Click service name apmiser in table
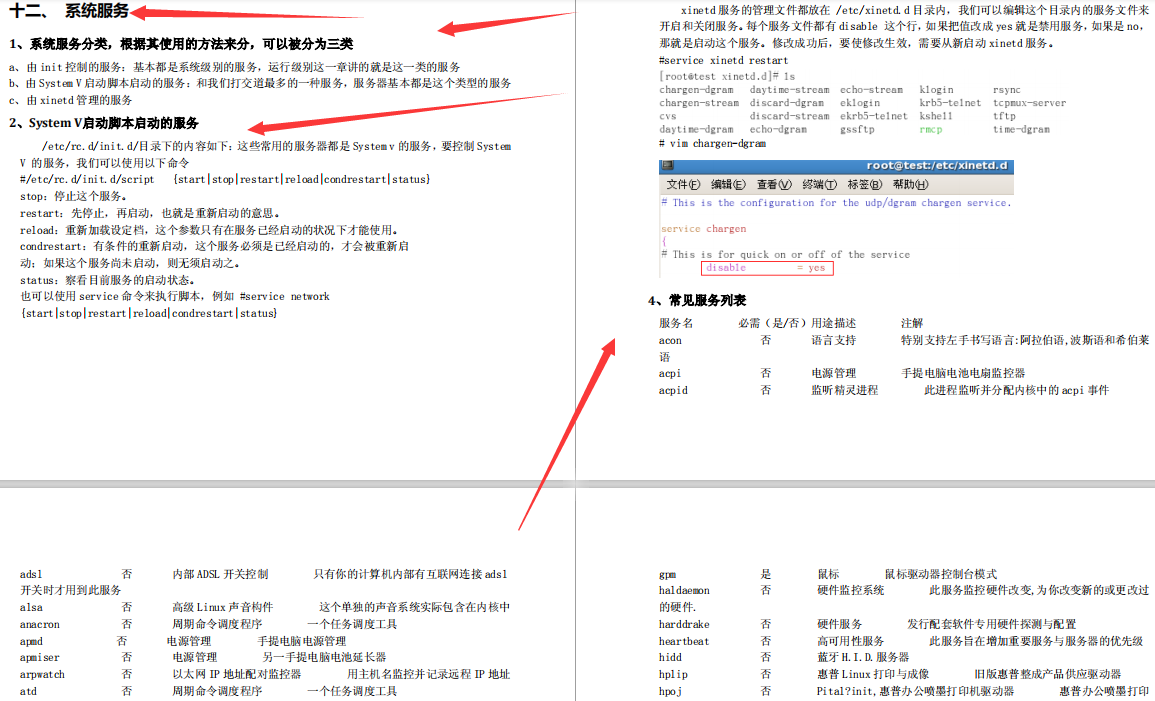The width and height of the screenshot is (1155, 701). [40, 658]
